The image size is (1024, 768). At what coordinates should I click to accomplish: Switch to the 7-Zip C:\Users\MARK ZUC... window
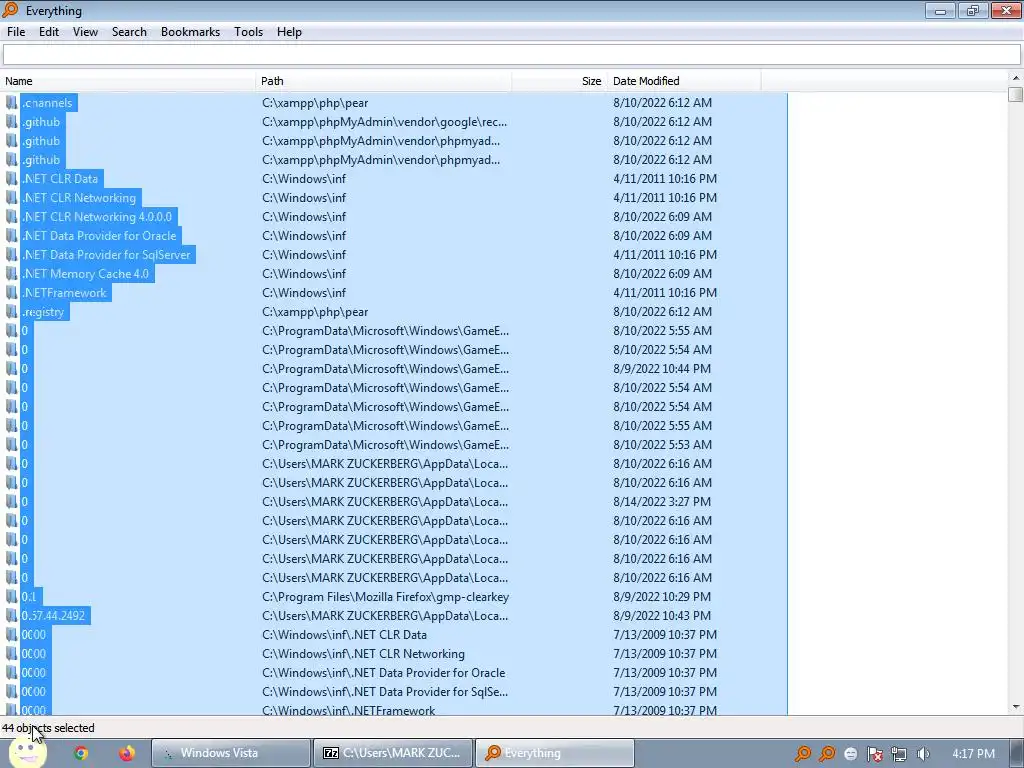click(392, 753)
